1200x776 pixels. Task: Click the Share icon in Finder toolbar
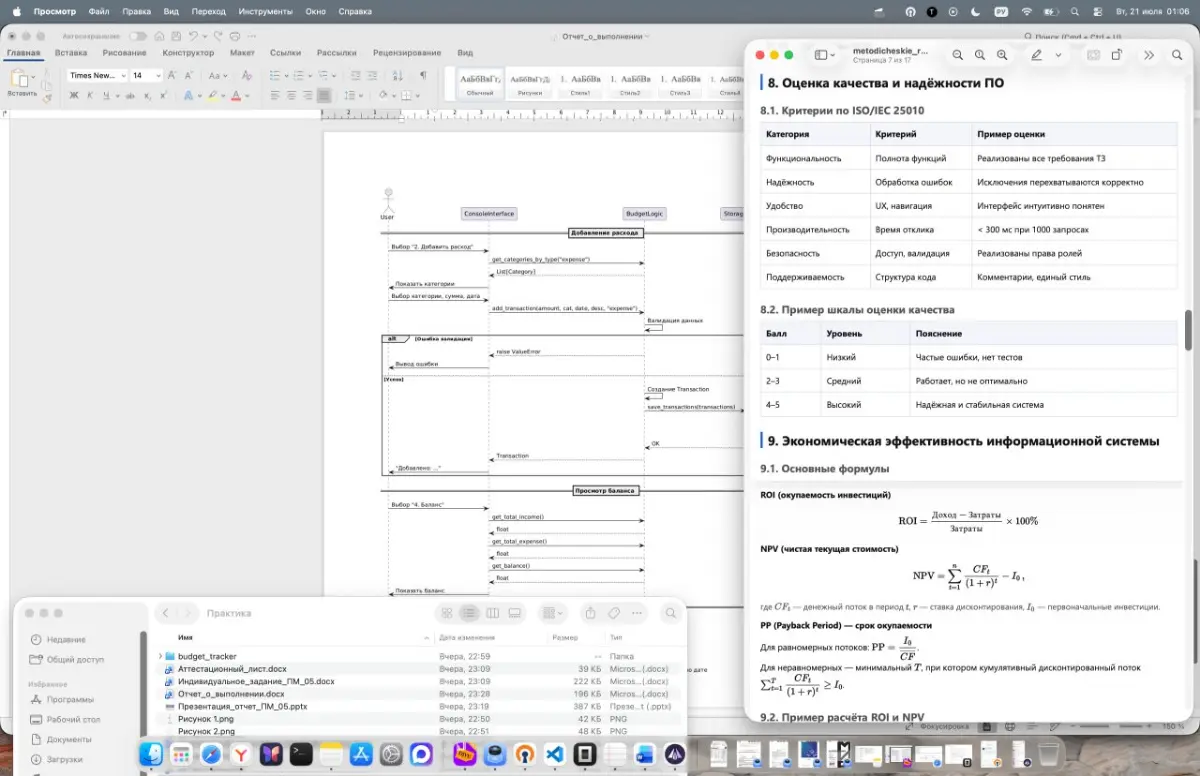click(590, 613)
